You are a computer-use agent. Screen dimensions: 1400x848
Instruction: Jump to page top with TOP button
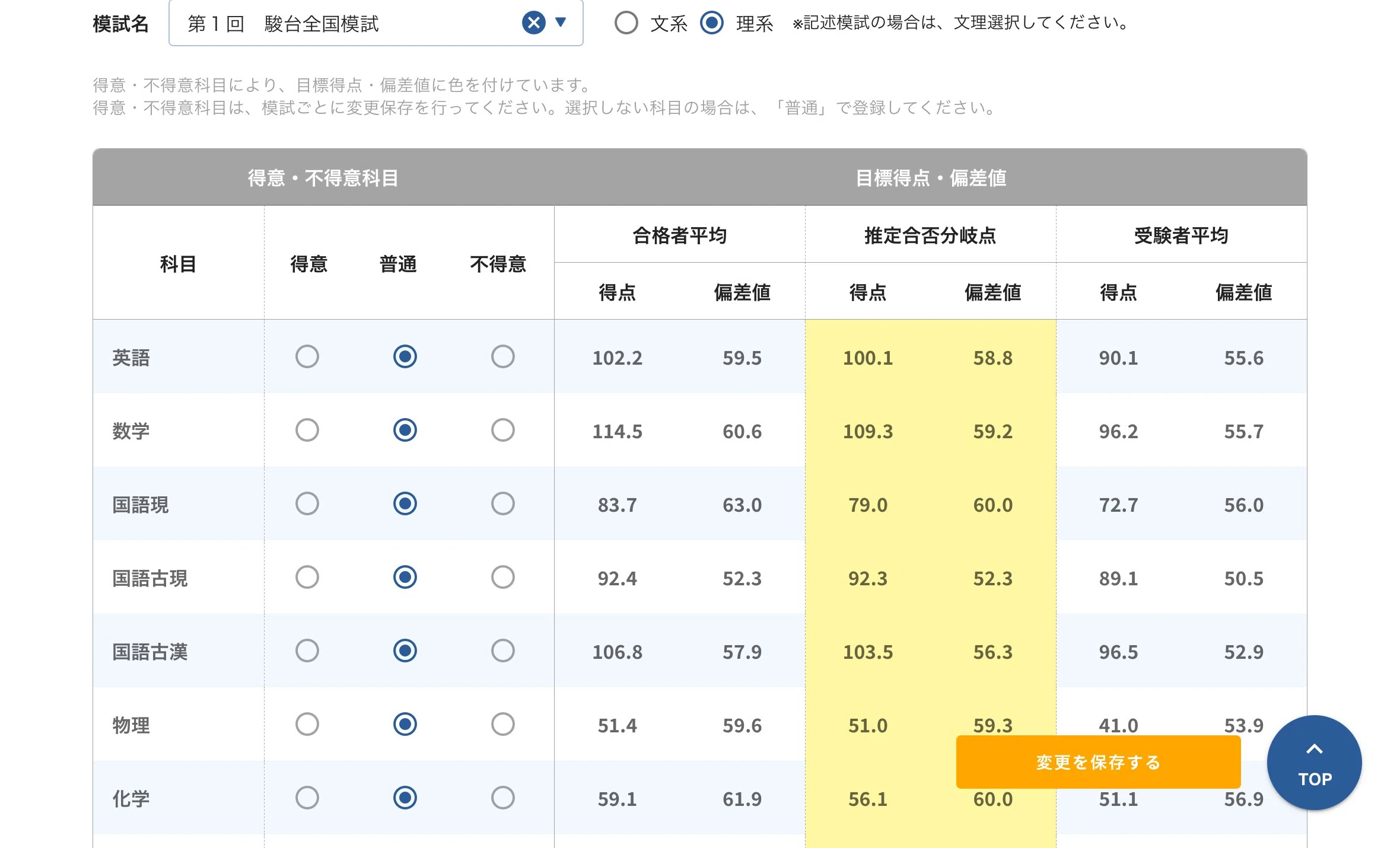pos(1315,763)
